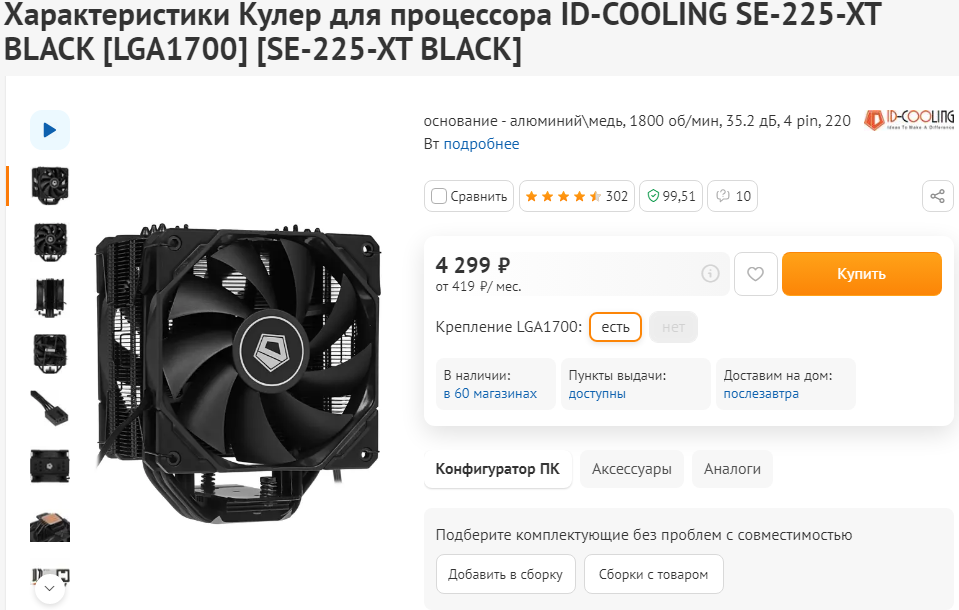Screen dimensions: 959x610
Task: Click the orange Купить button
Action: tap(861, 273)
